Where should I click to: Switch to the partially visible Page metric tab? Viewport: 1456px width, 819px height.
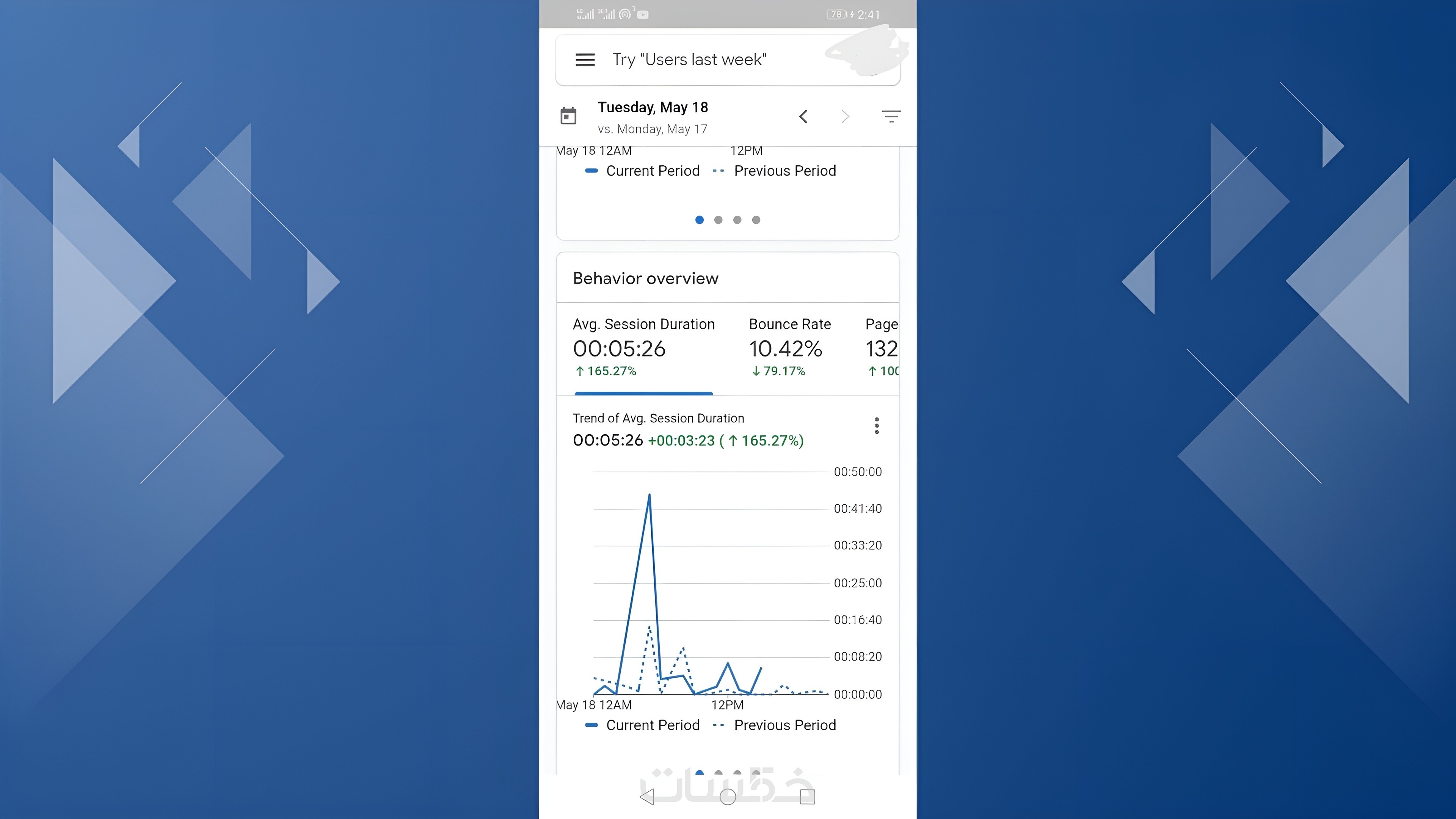click(x=882, y=348)
